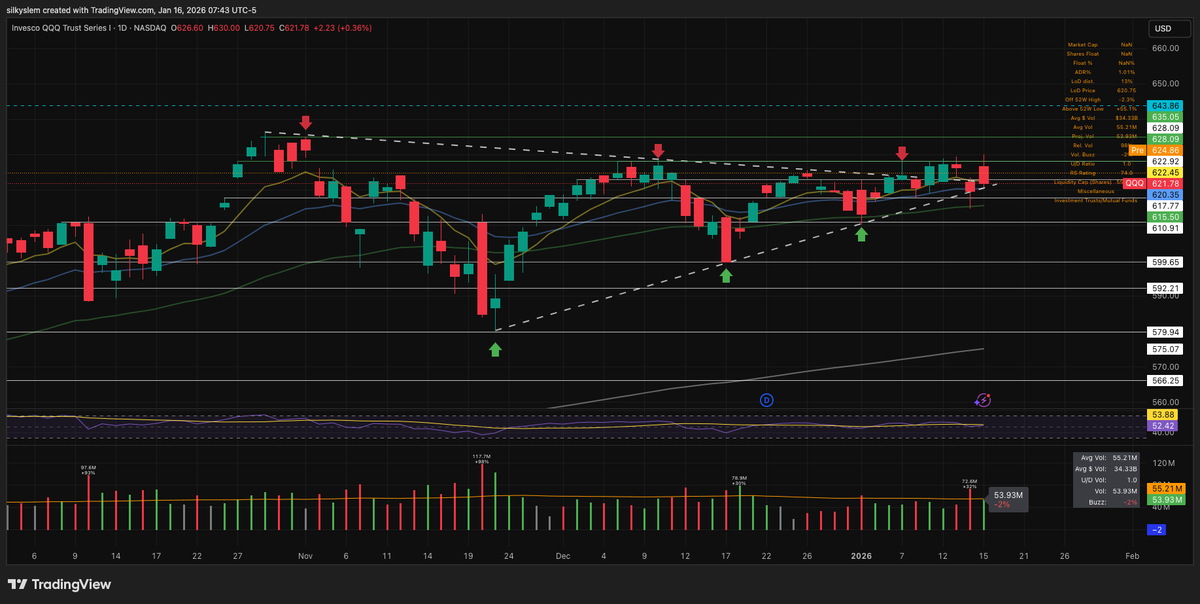Click the 78.9M volume bar label
The width and height of the screenshot is (1200, 604).
(x=739, y=480)
